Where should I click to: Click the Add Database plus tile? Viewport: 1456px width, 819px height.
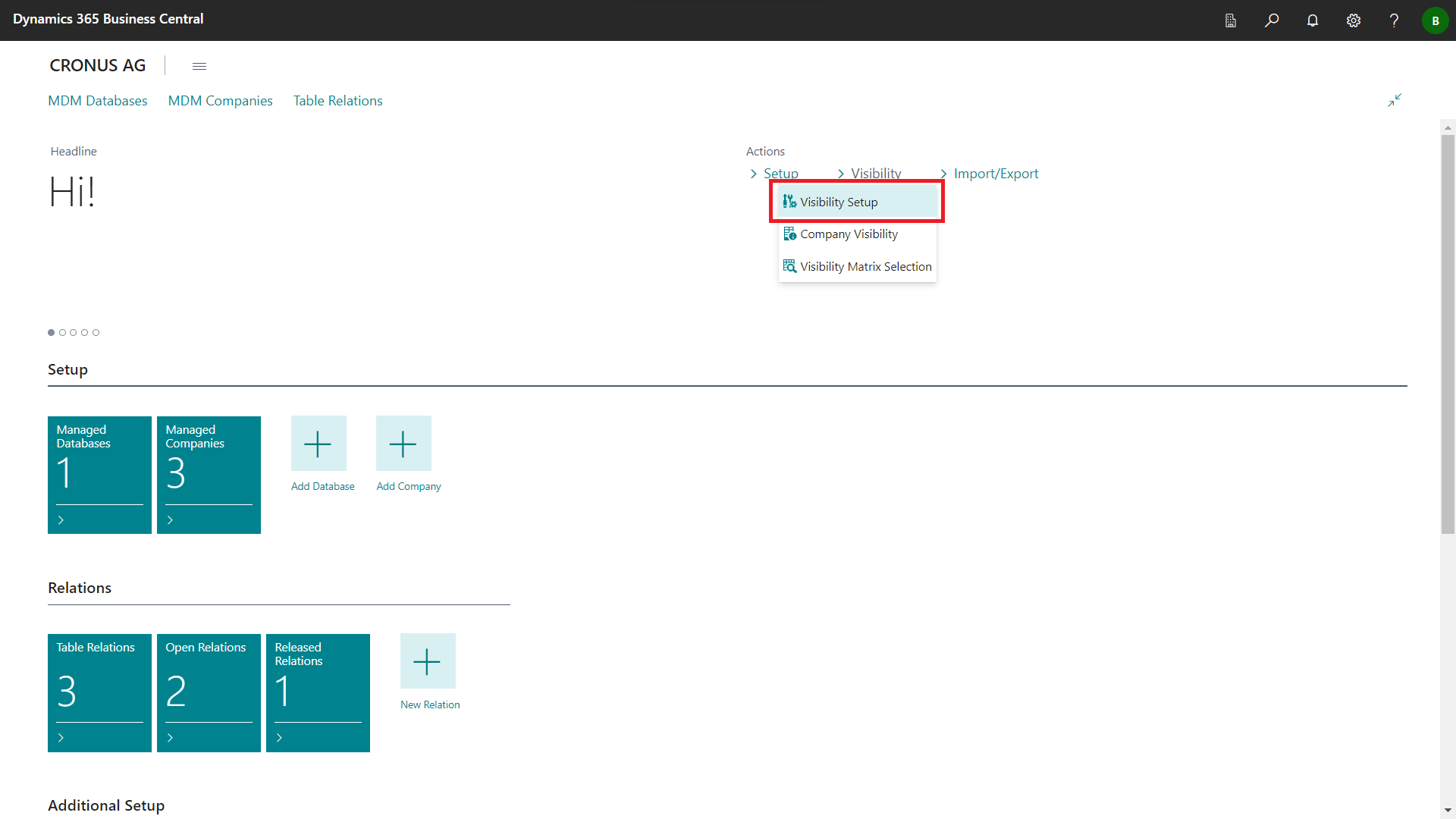click(x=318, y=444)
